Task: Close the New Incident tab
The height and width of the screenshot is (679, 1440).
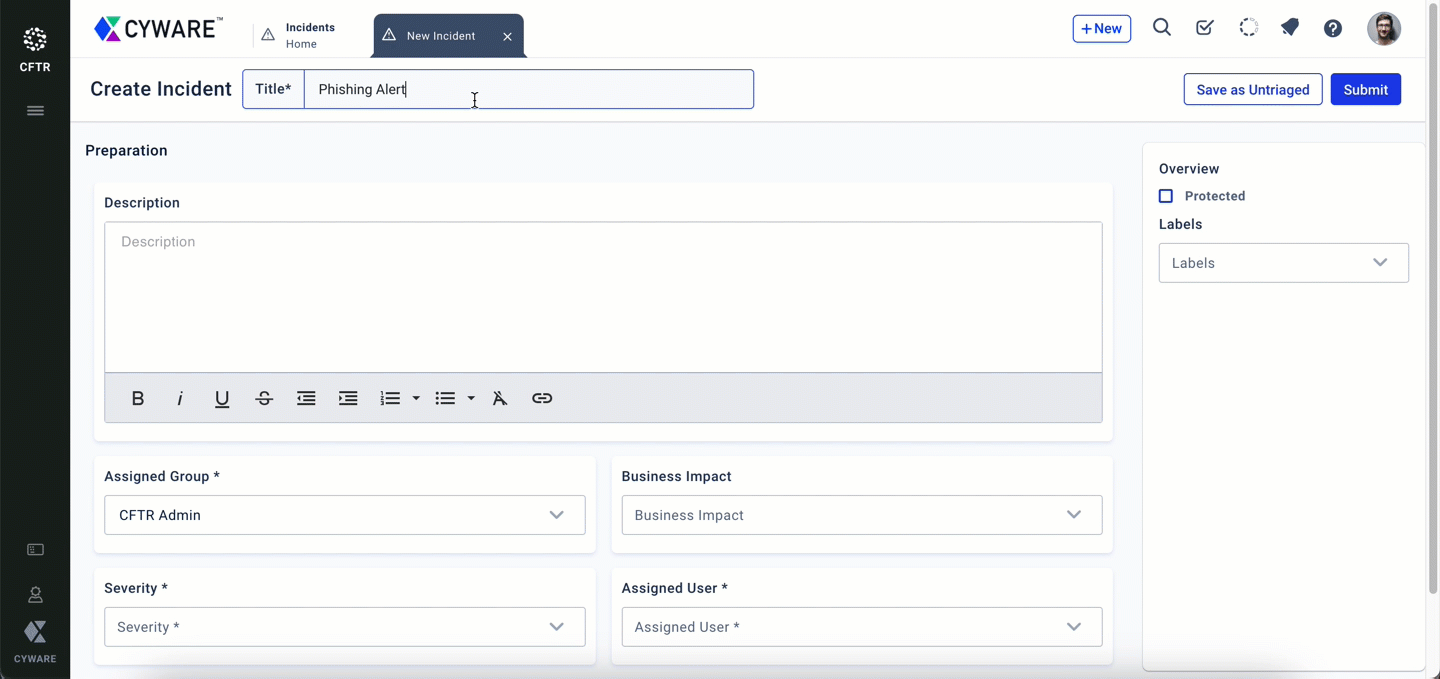Action: point(507,36)
